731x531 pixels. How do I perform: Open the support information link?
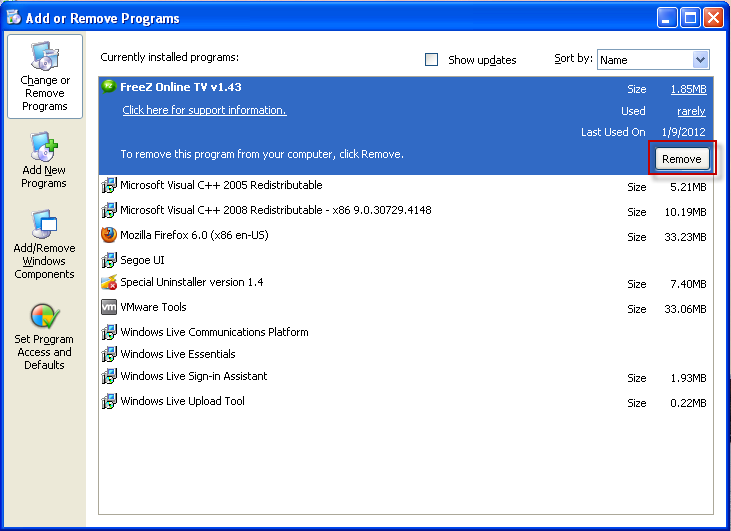click(204, 110)
